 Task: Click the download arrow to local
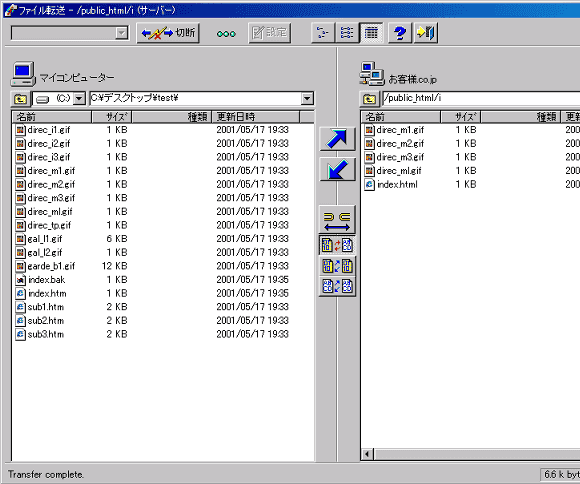[x=337, y=169]
